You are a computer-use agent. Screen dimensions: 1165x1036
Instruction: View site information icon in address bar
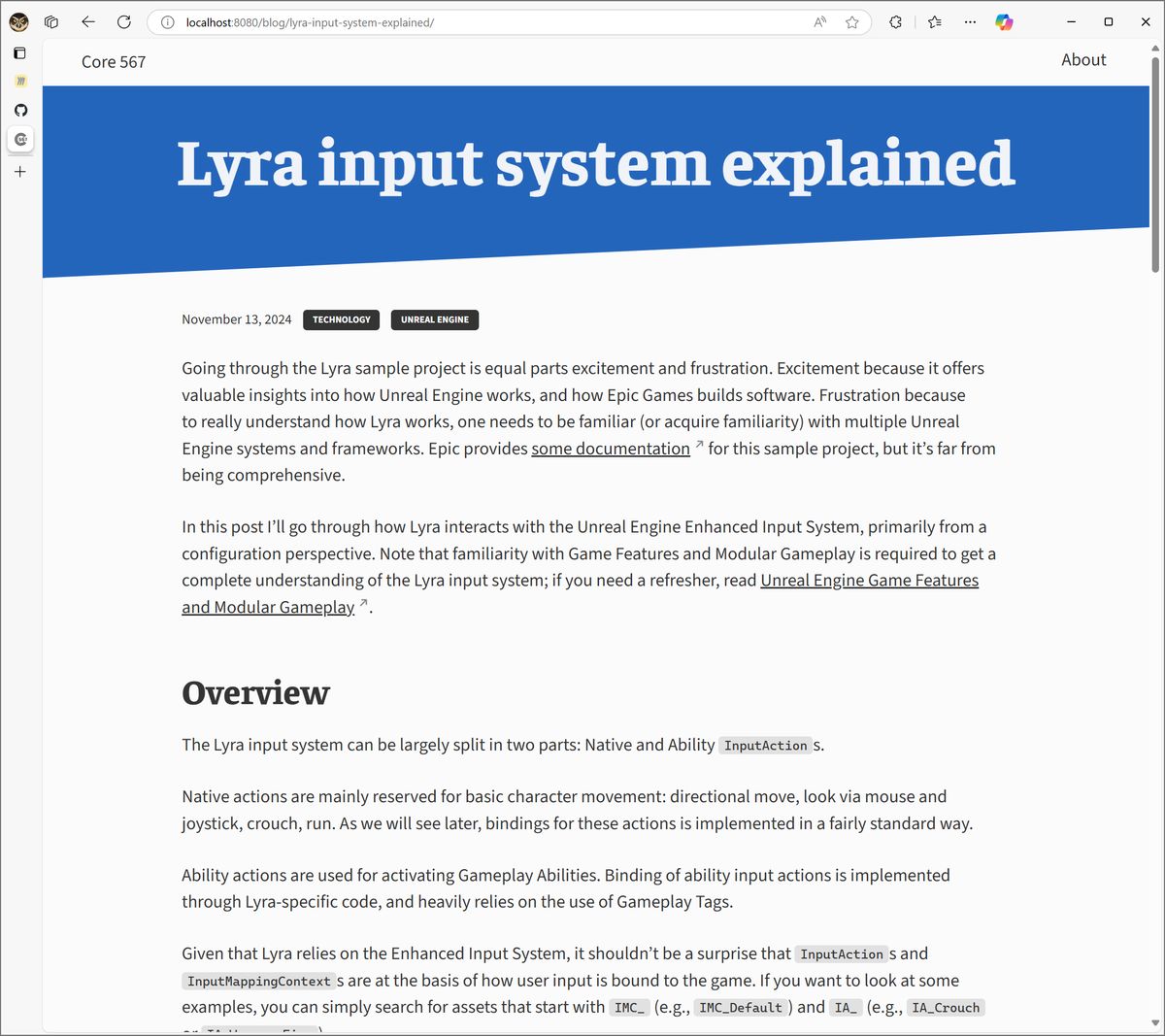167,22
